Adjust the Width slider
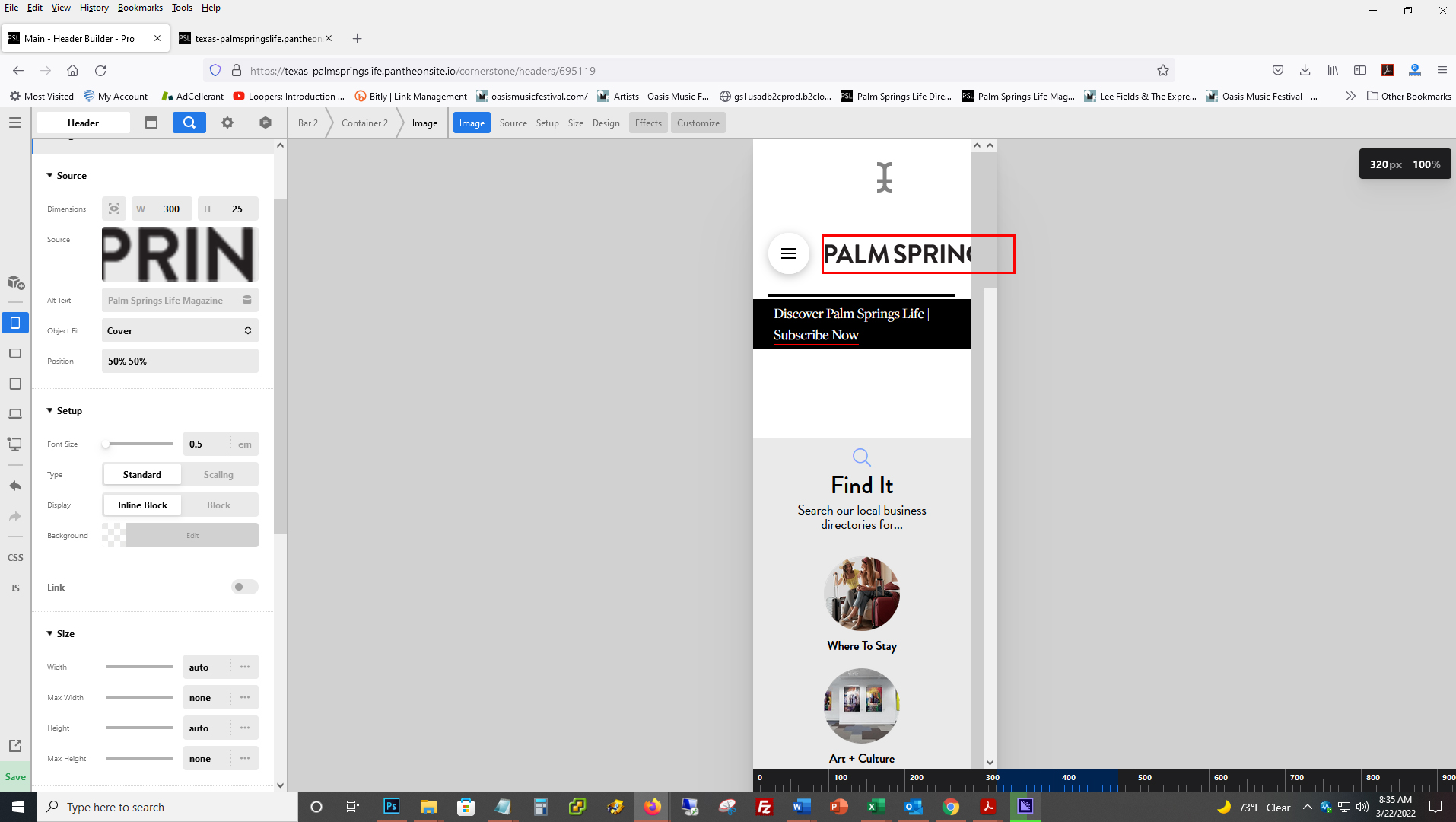The width and height of the screenshot is (1456, 822). pyautogui.click(x=140, y=667)
